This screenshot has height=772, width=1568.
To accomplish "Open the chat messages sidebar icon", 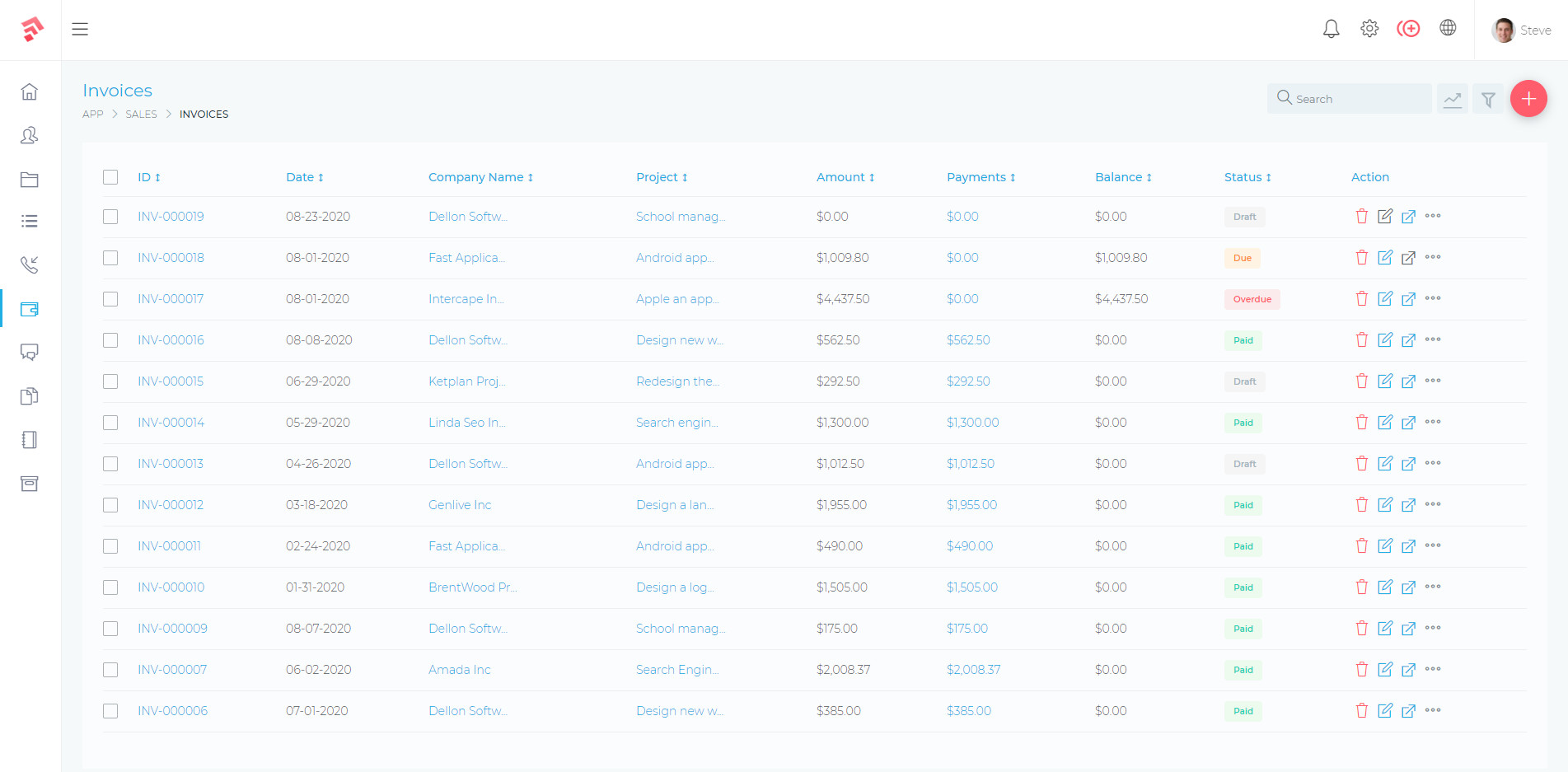I will click(30, 352).
